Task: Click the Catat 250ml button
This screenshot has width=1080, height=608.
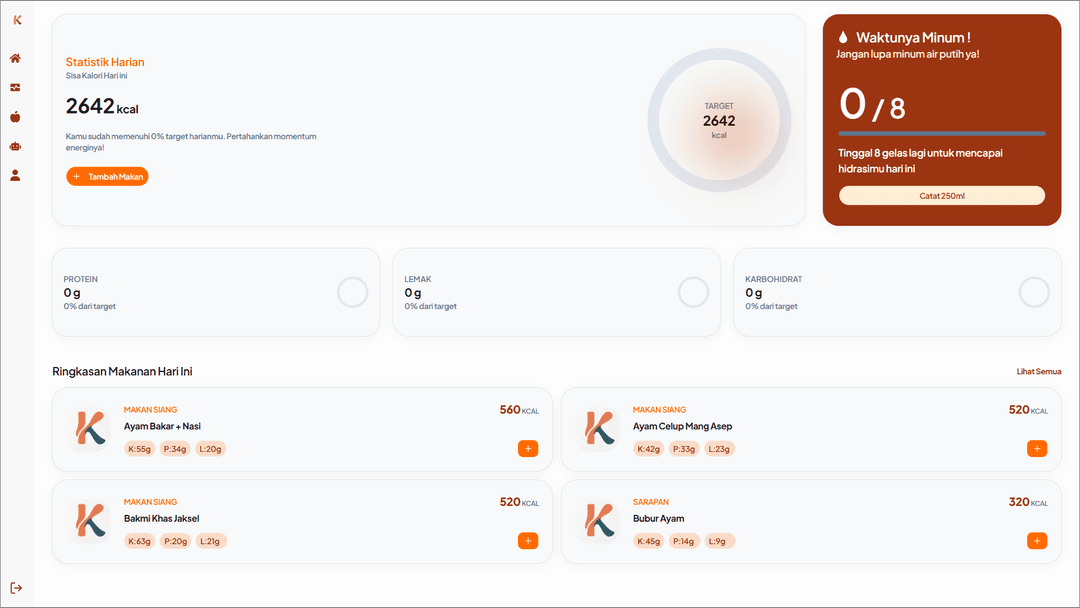Action: [942, 196]
